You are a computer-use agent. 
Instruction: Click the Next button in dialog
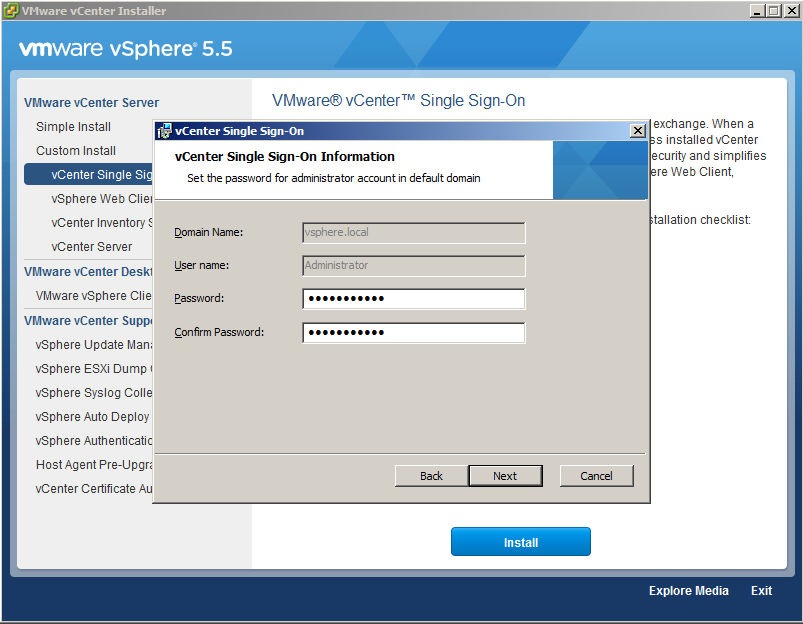(x=505, y=476)
